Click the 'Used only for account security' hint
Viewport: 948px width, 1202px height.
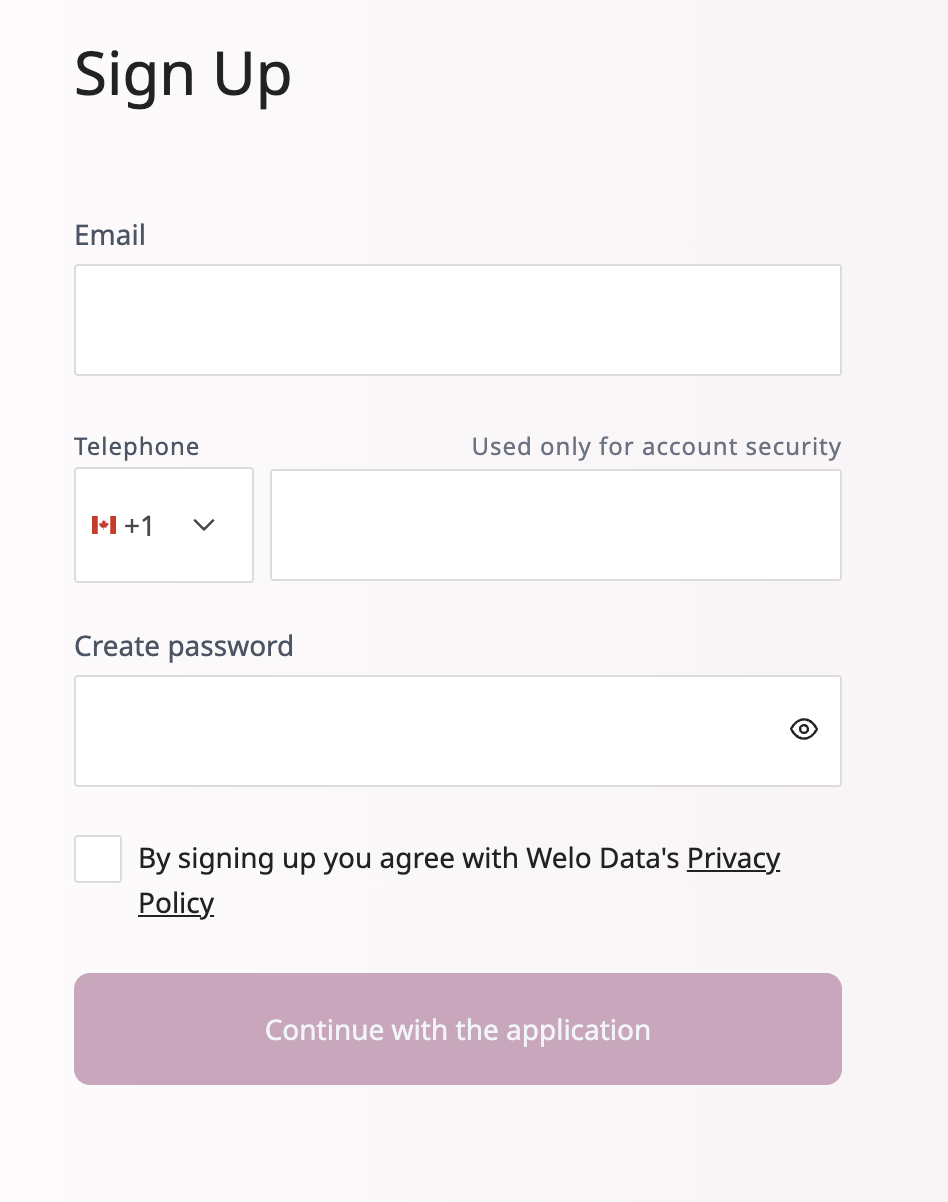(x=656, y=446)
